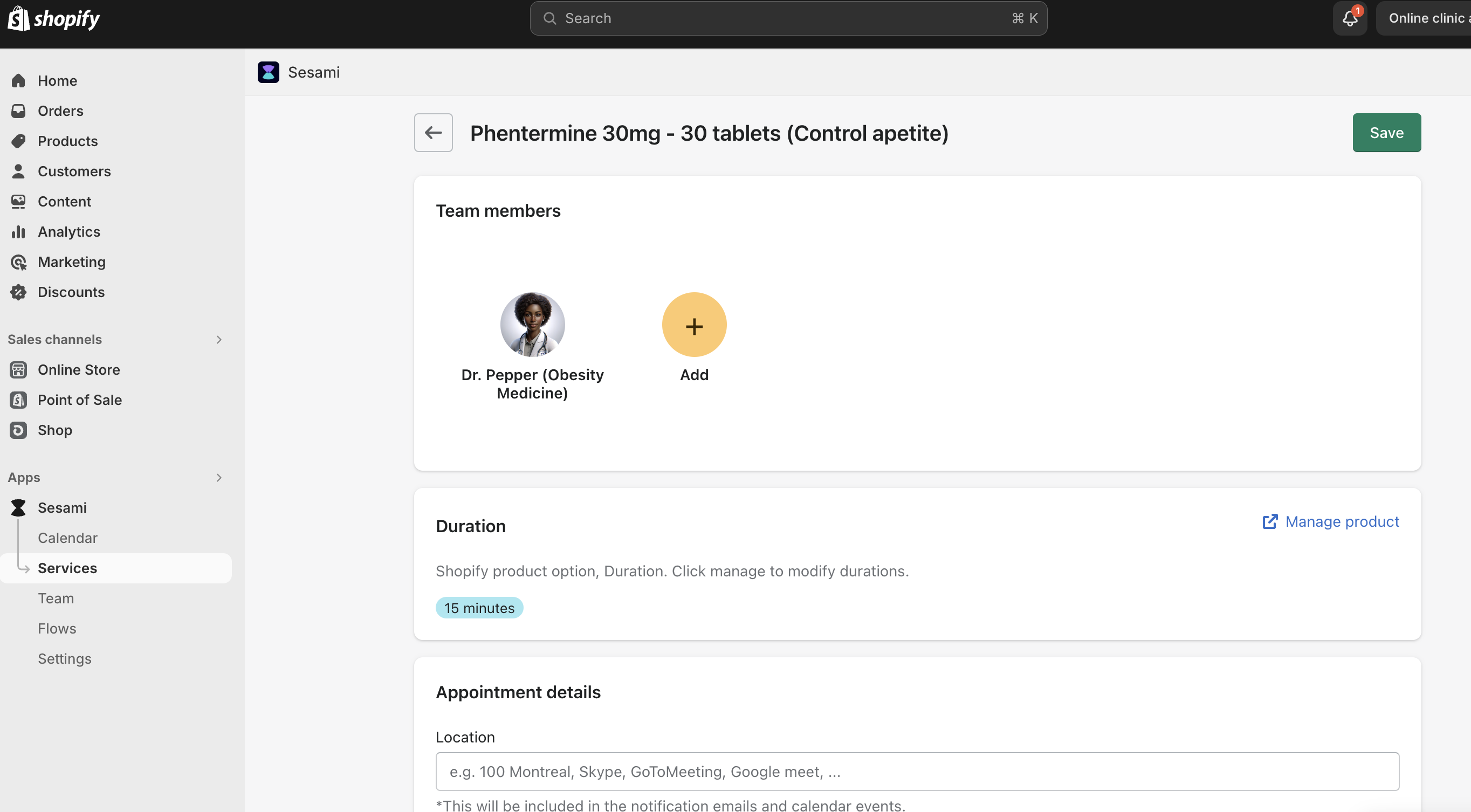Open the Discounts section in the sidebar
The height and width of the screenshot is (812, 1471).
click(x=71, y=292)
